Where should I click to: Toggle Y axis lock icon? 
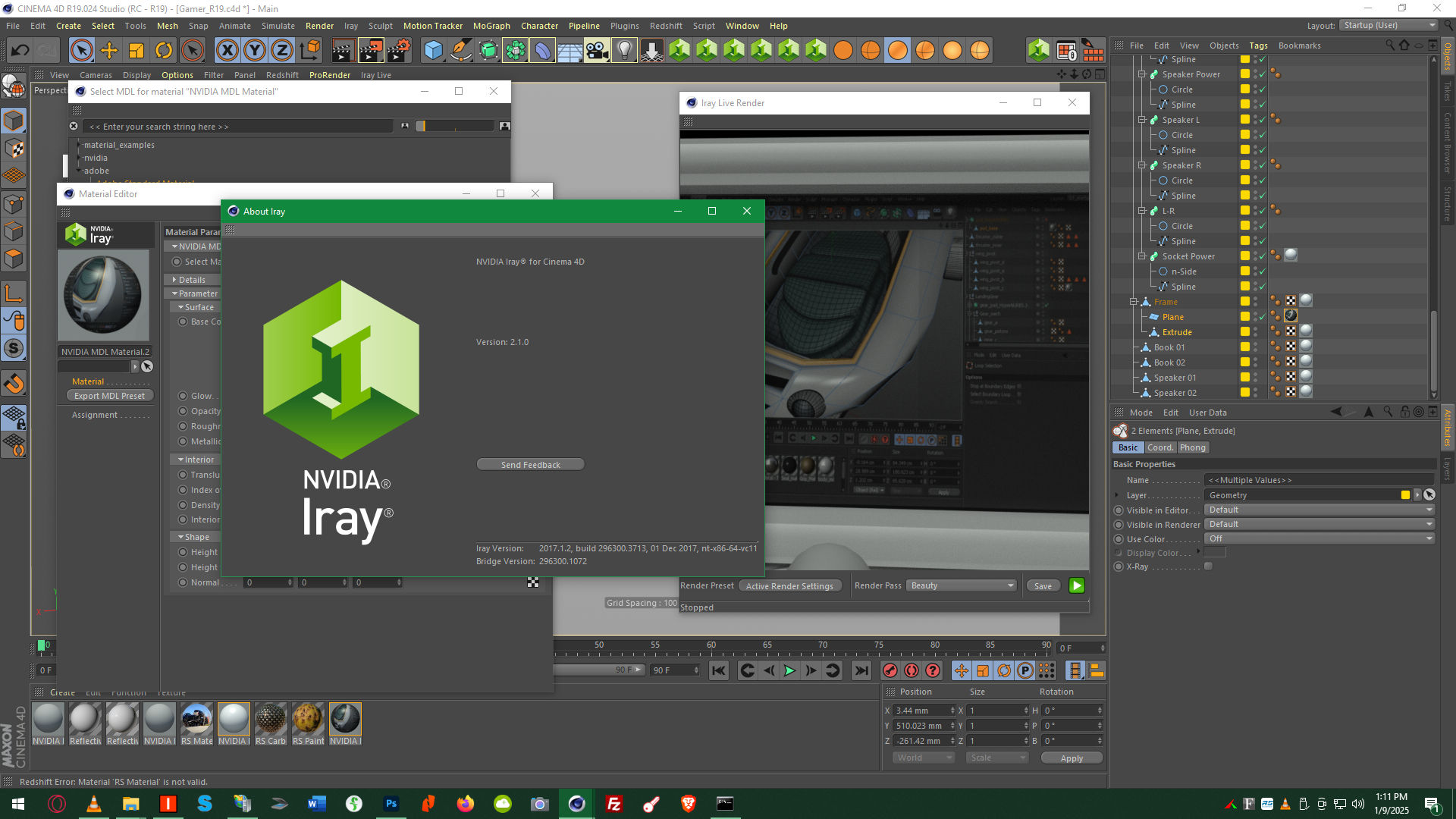(x=254, y=51)
